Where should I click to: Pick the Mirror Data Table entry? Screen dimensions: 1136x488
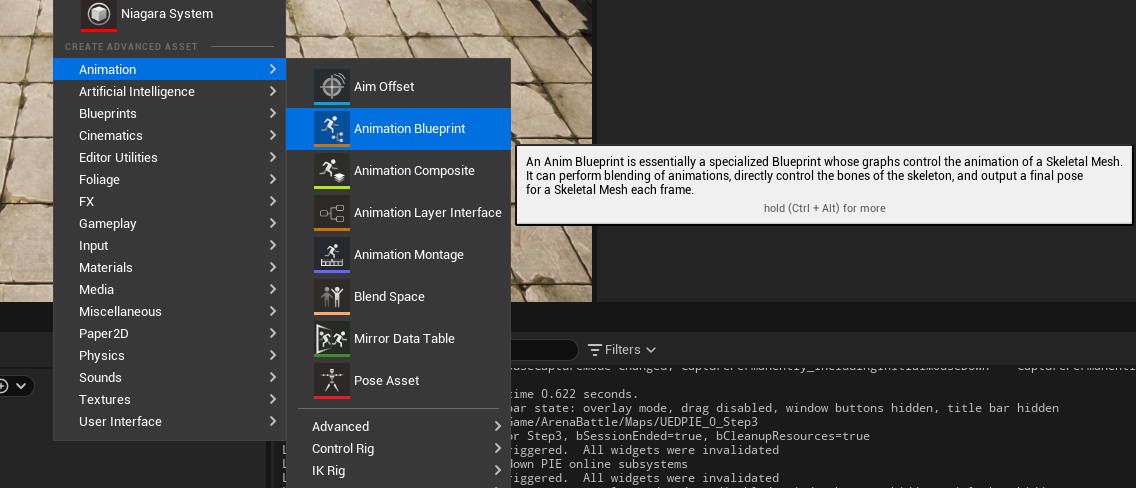pyautogui.click(x=398, y=338)
